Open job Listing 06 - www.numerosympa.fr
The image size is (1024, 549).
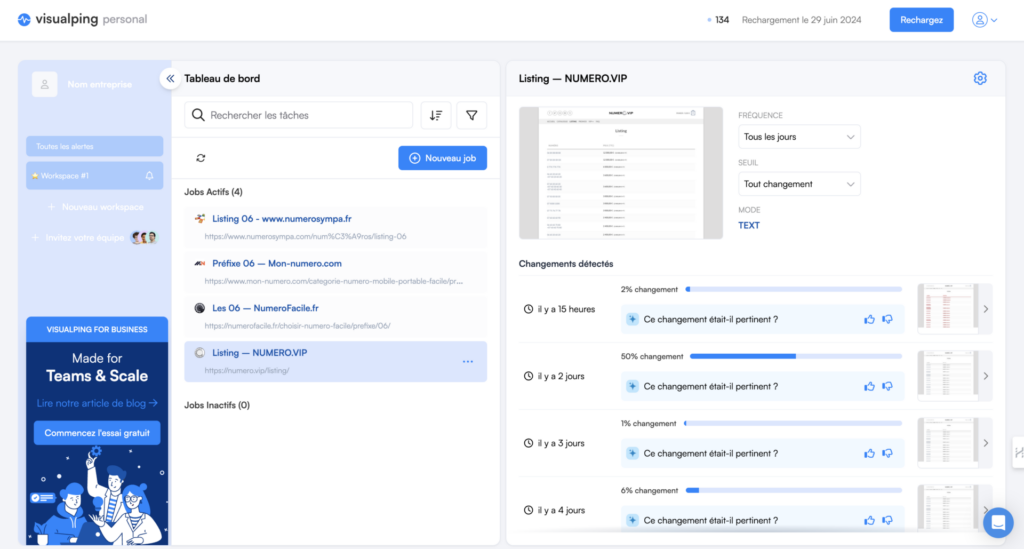(x=335, y=227)
